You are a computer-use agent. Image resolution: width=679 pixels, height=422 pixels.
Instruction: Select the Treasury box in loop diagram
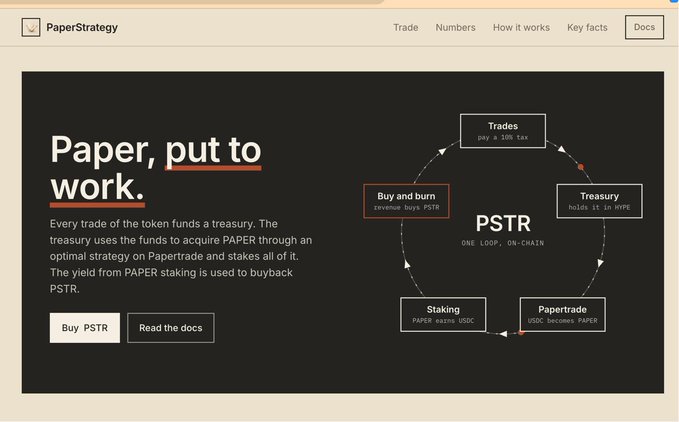[x=599, y=201]
